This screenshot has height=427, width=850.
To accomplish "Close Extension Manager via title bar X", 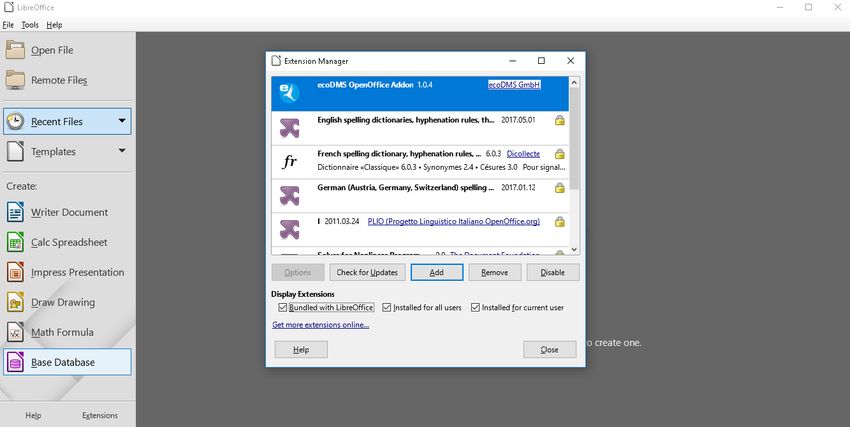I will point(570,61).
